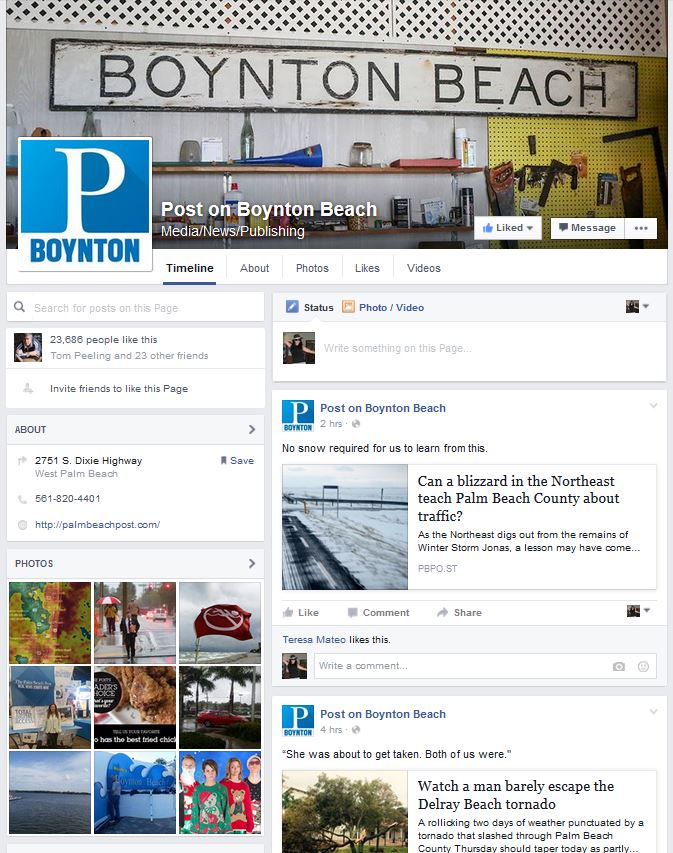This screenshot has height=853, width=673.
Task: Switch to the Timeline tab
Action: tap(189, 268)
